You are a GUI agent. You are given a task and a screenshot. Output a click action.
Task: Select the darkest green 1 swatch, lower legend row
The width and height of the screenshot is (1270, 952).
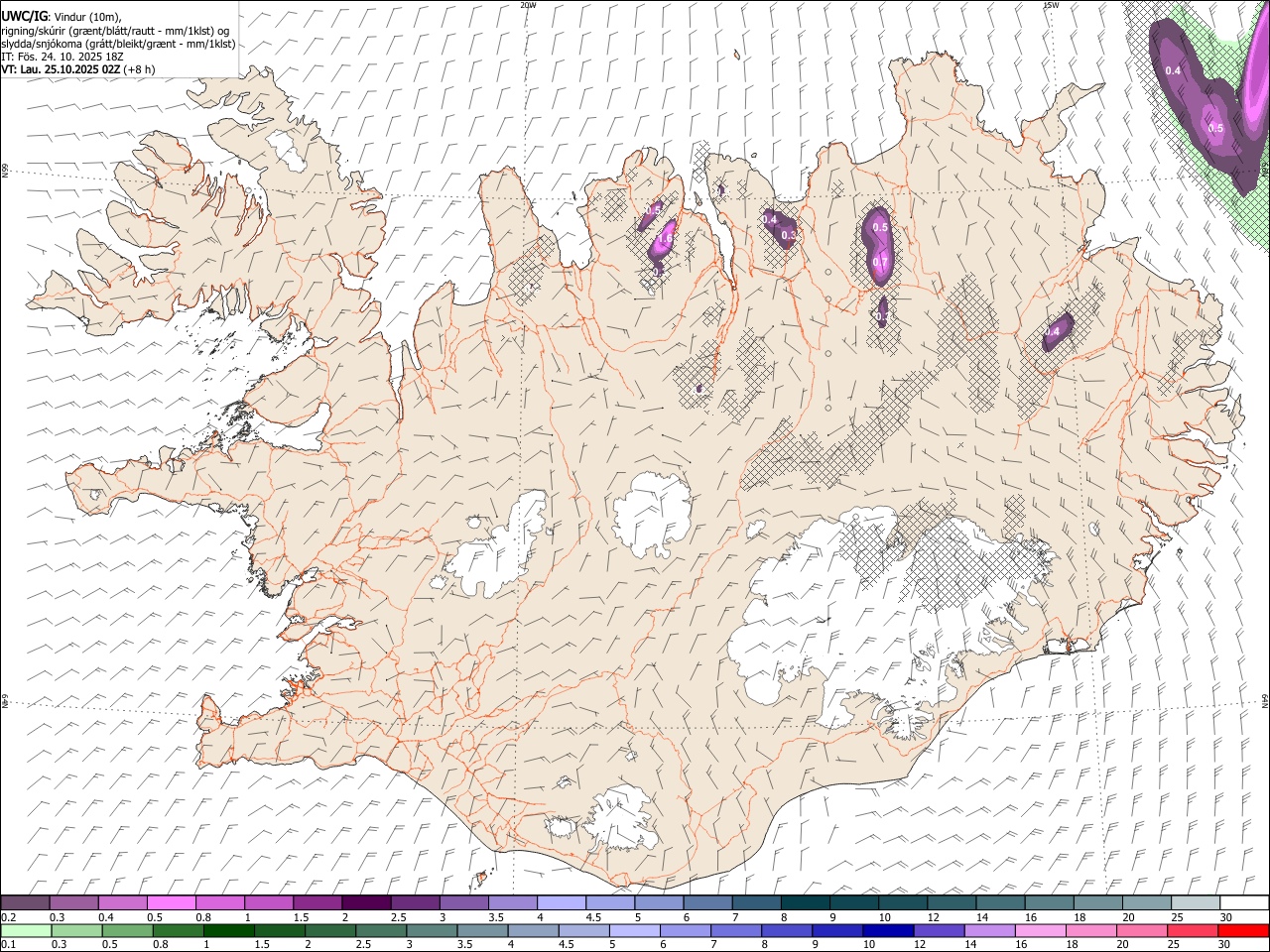[228, 930]
